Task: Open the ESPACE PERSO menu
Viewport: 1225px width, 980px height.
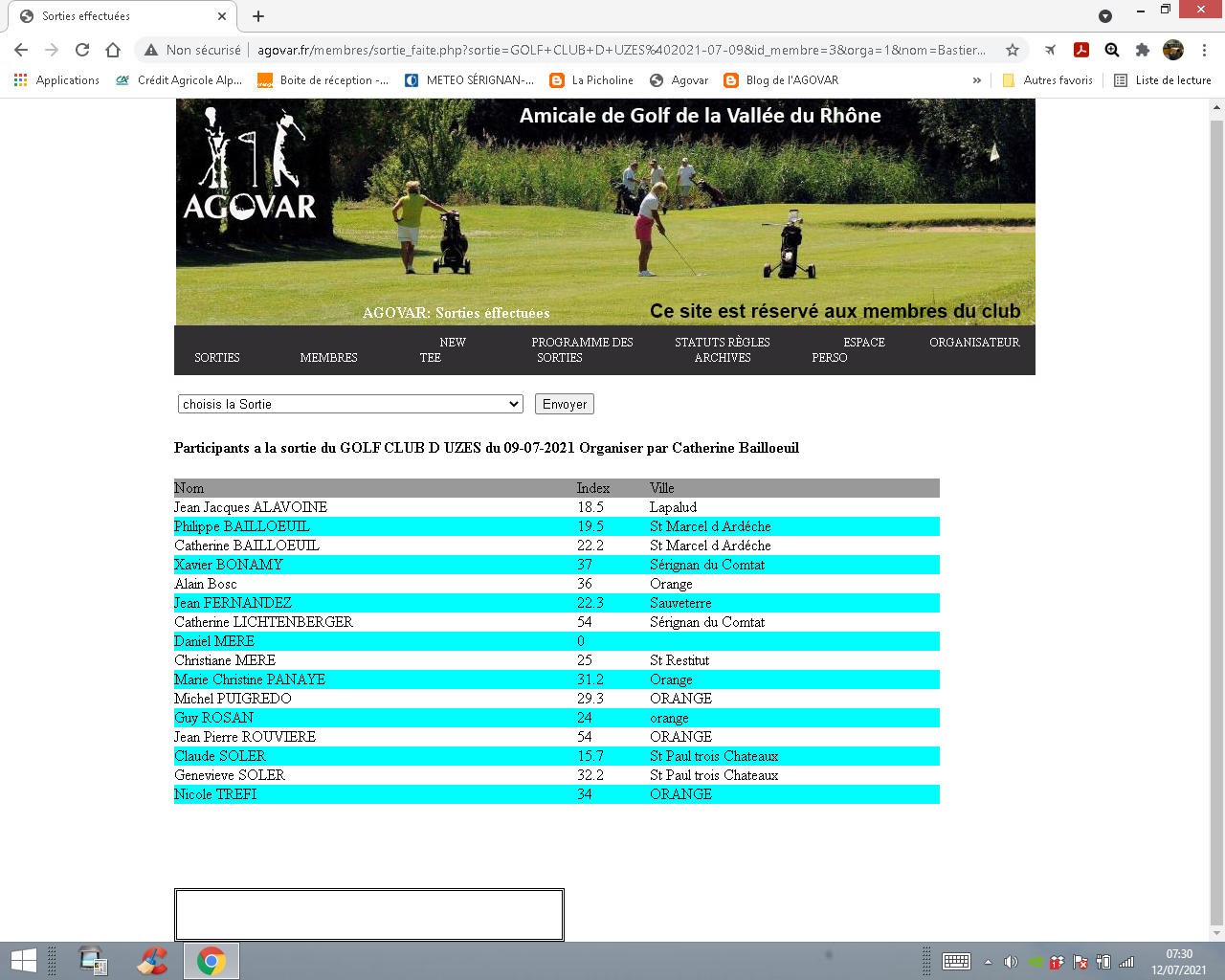Action: click(x=848, y=349)
